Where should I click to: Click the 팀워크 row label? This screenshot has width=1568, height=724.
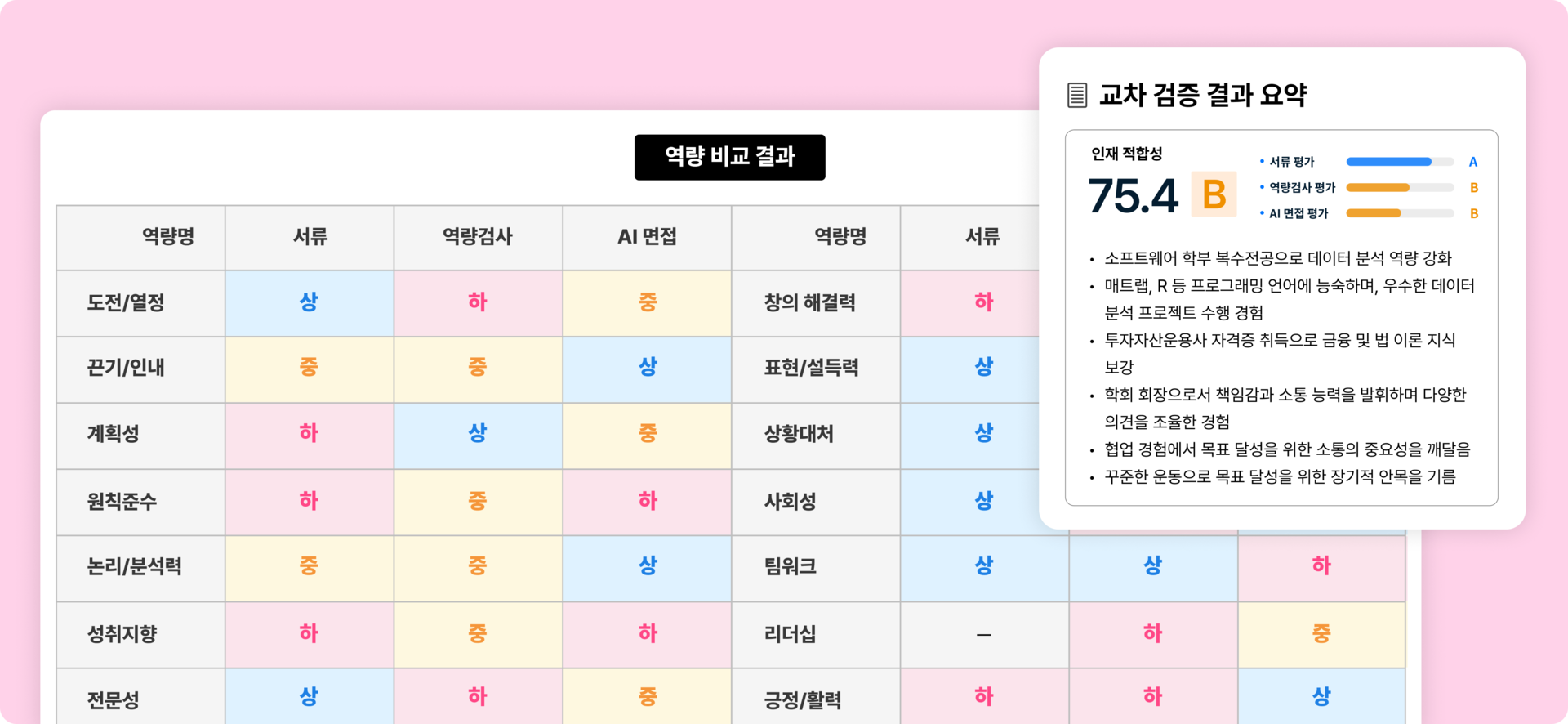[790, 567]
